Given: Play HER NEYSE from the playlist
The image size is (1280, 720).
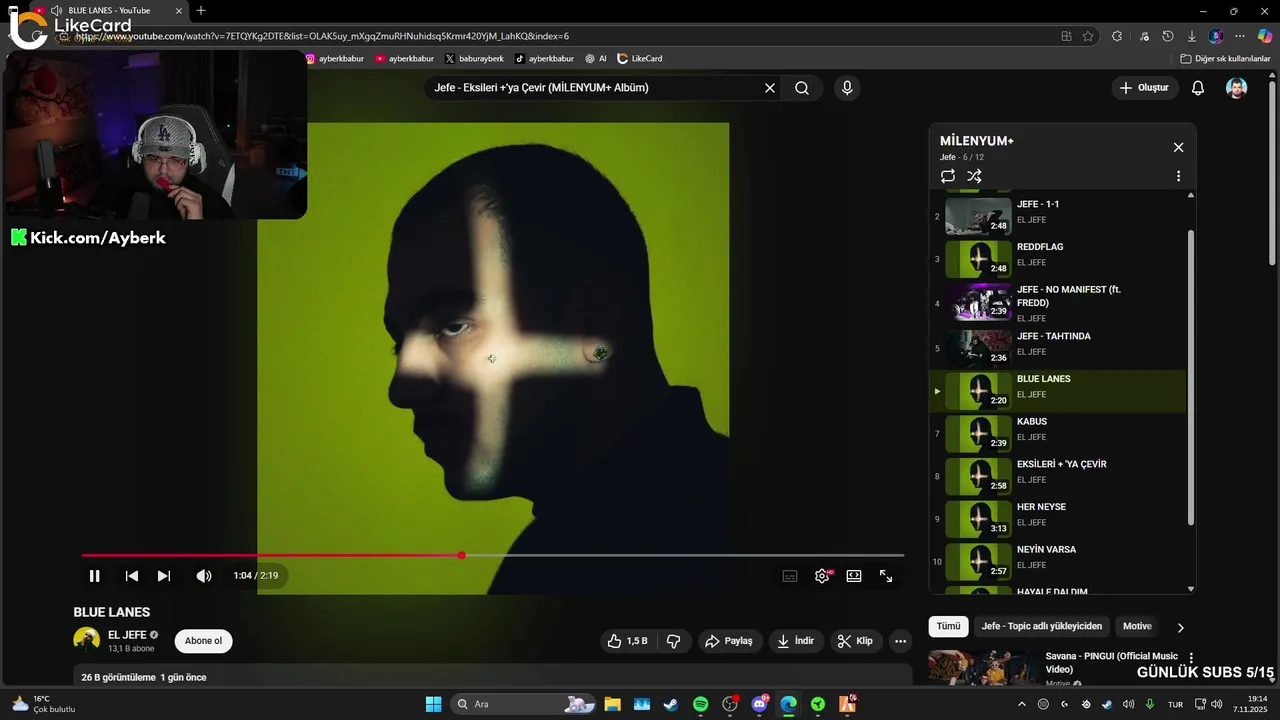Looking at the screenshot, I should [1058, 519].
